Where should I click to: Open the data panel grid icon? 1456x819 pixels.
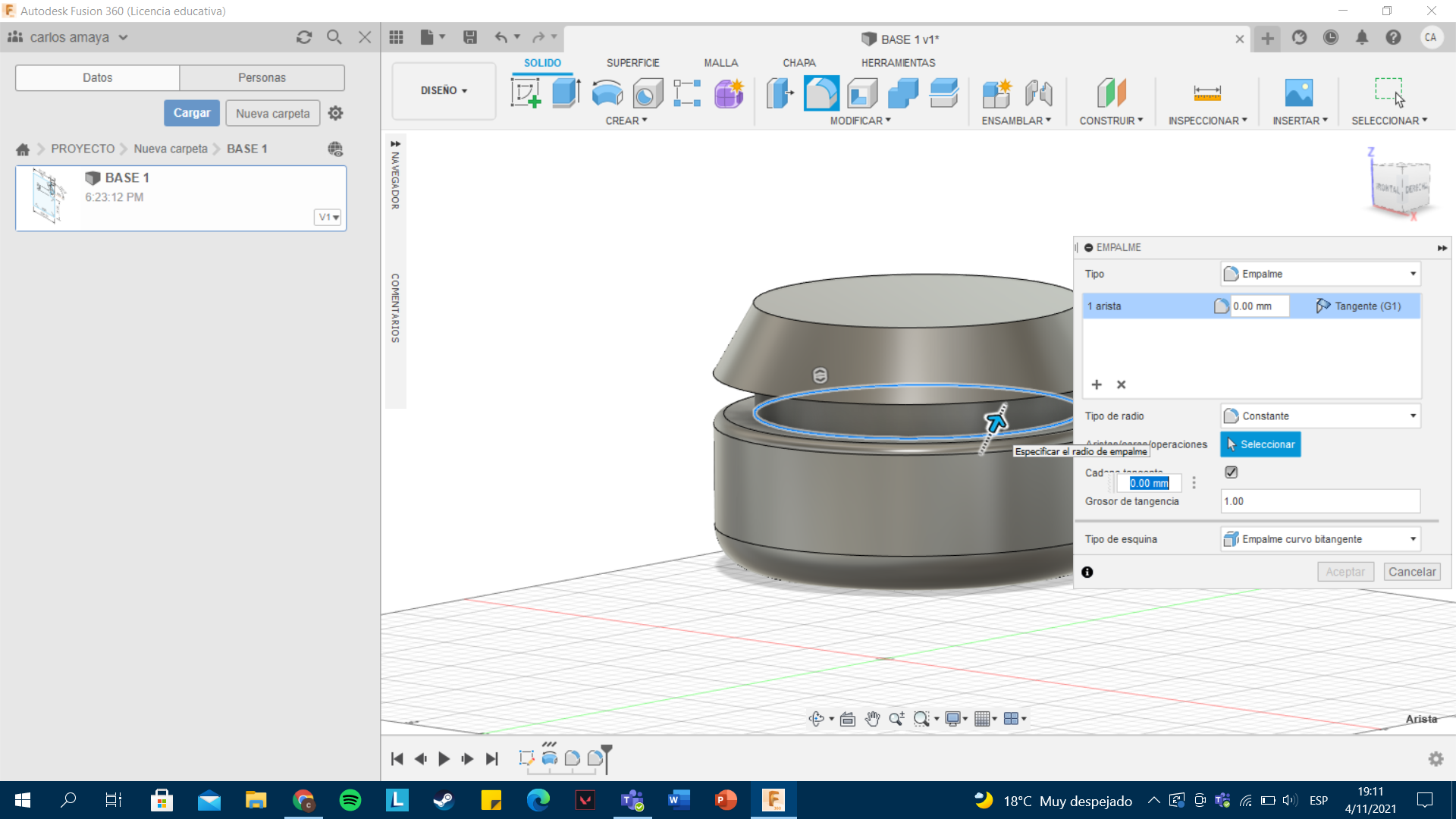pos(396,37)
